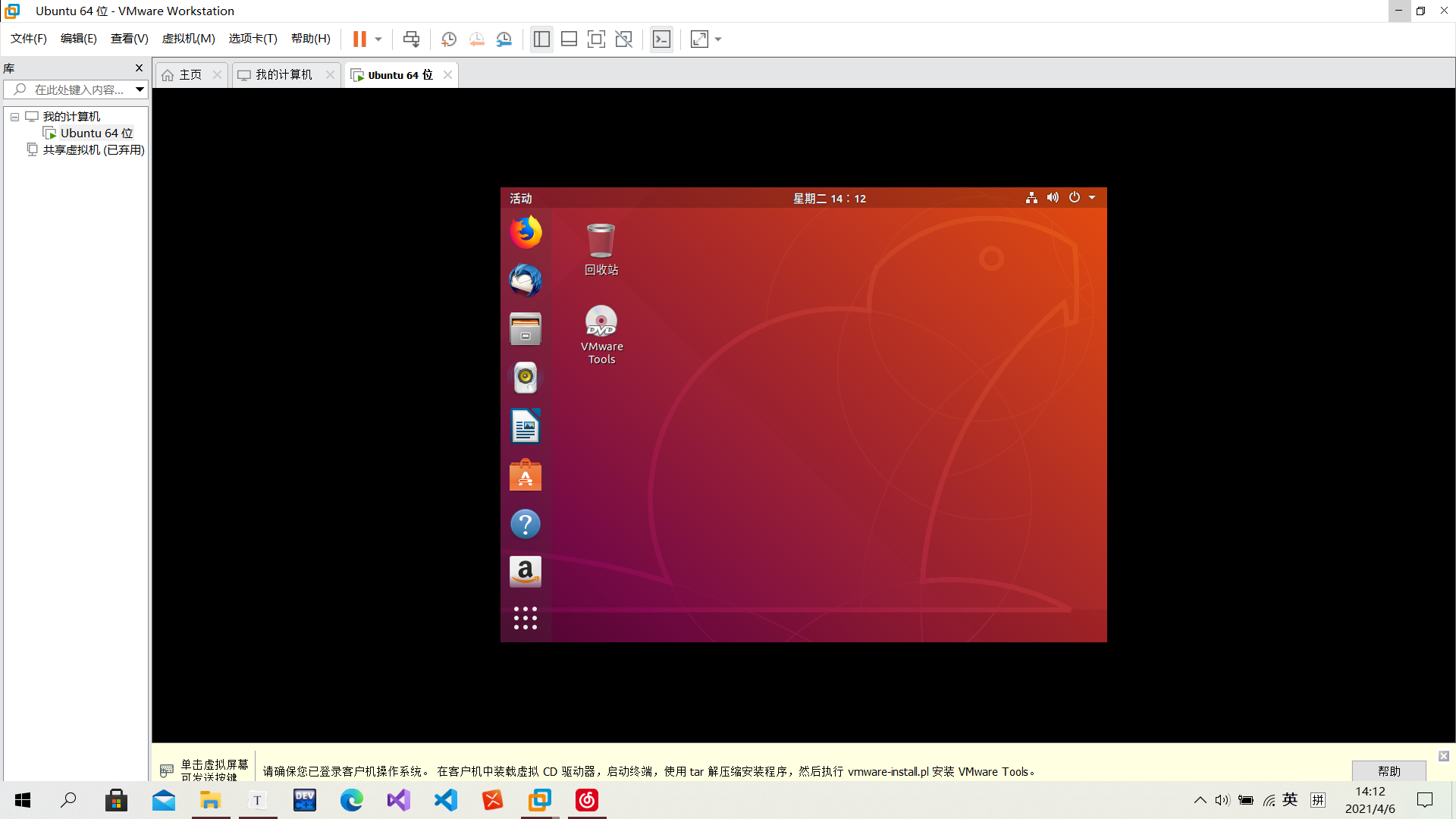This screenshot has width=1456, height=819.
Task: Switch to the 主页 tab
Action: click(x=190, y=74)
